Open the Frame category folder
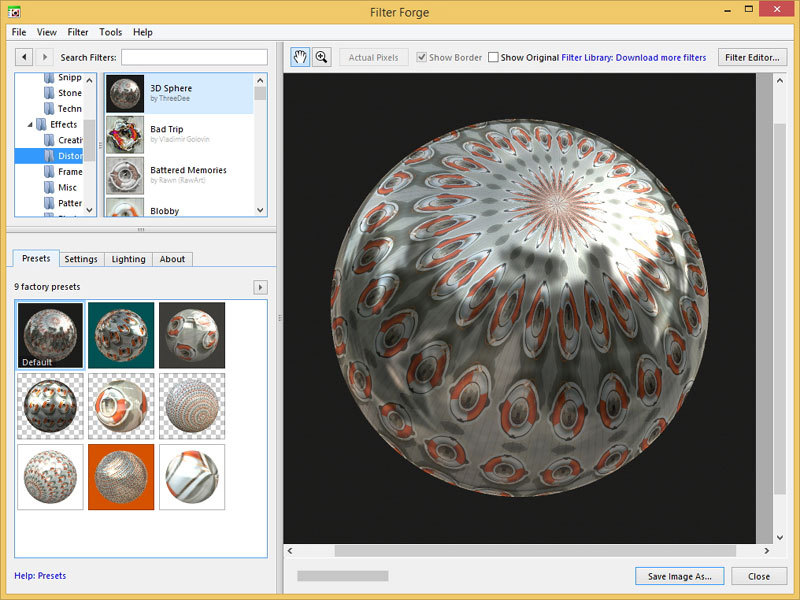The image size is (800, 600). (x=64, y=172)
